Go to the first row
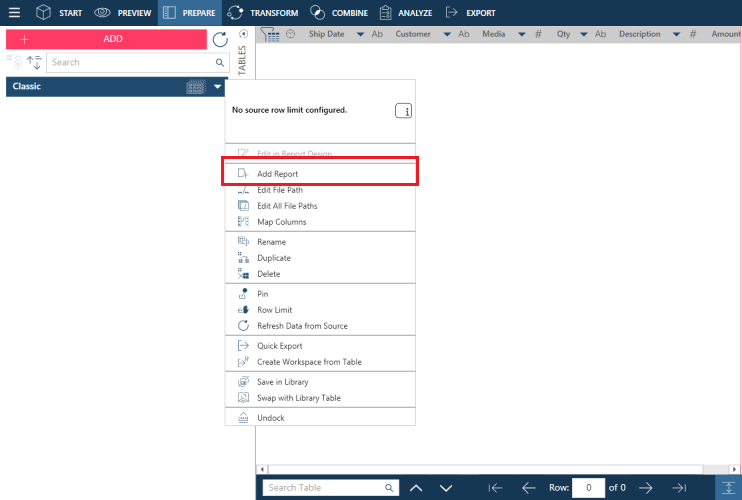This screenshot has width=742, height=500. tap(495, 488)
